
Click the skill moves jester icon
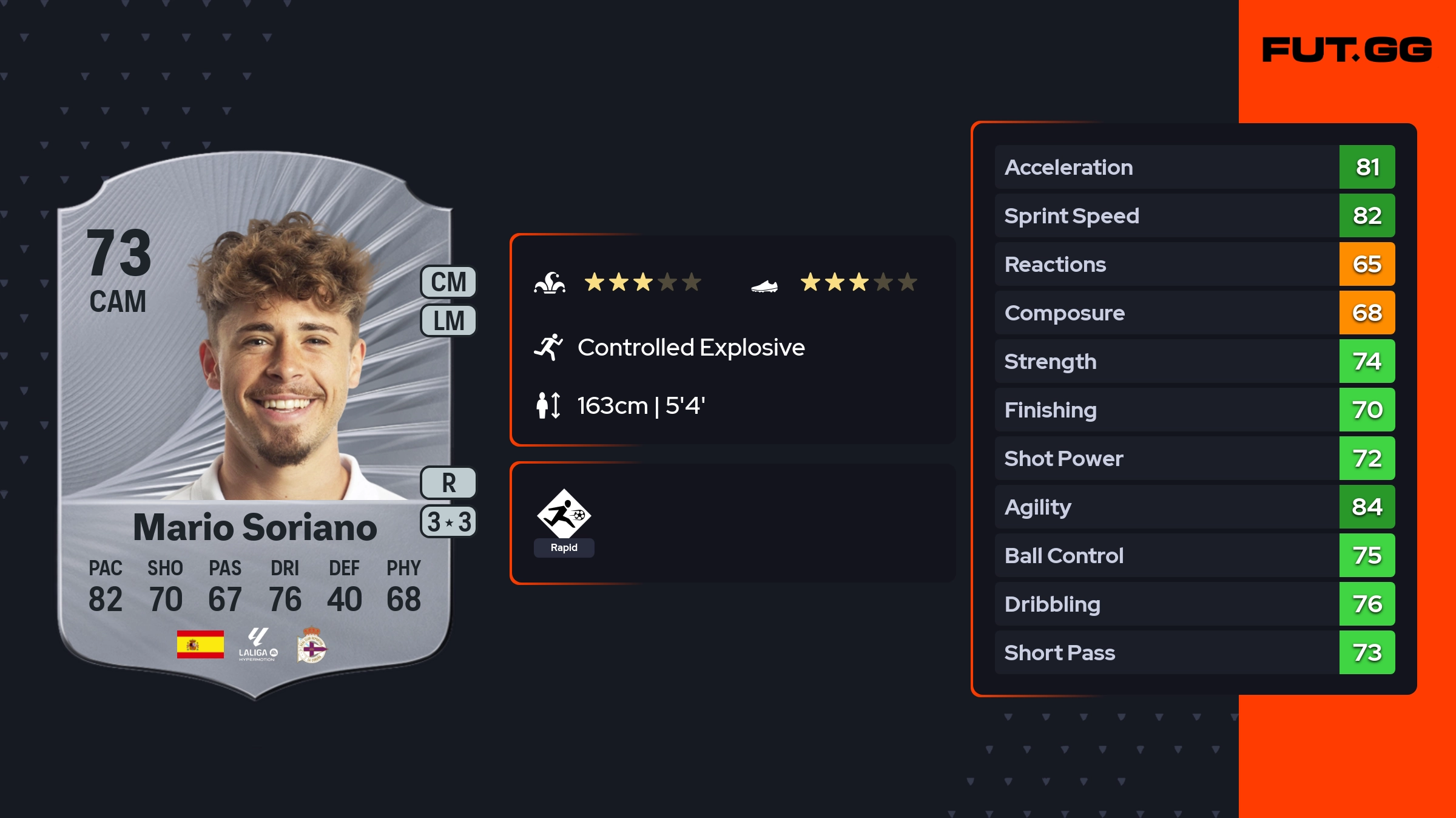(x=550, y=283)
